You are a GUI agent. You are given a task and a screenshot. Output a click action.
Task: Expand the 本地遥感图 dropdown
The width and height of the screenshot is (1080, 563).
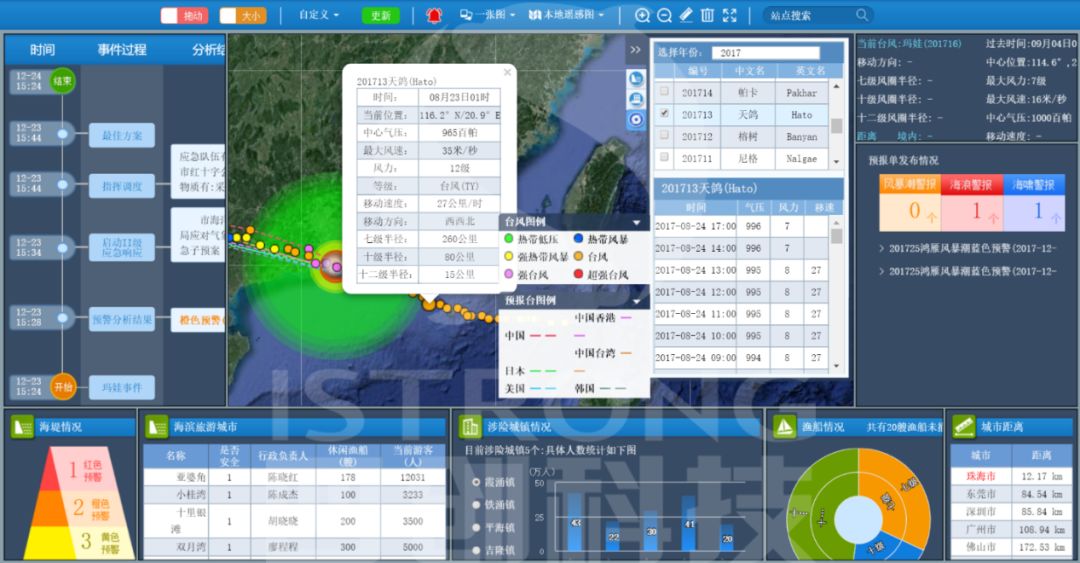567,15
